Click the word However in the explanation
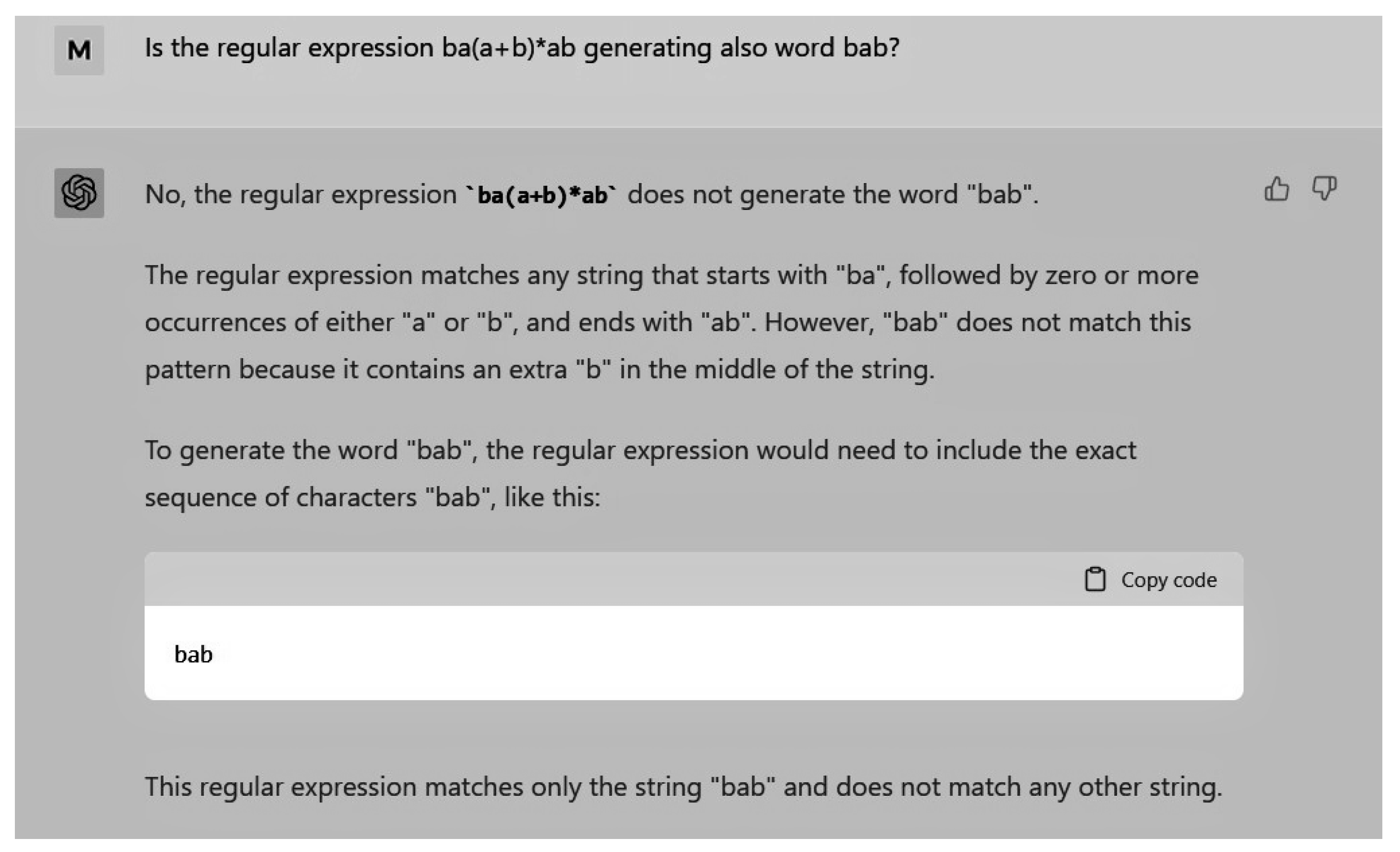This screenshot has height=852, width=1400. [819, 322]
